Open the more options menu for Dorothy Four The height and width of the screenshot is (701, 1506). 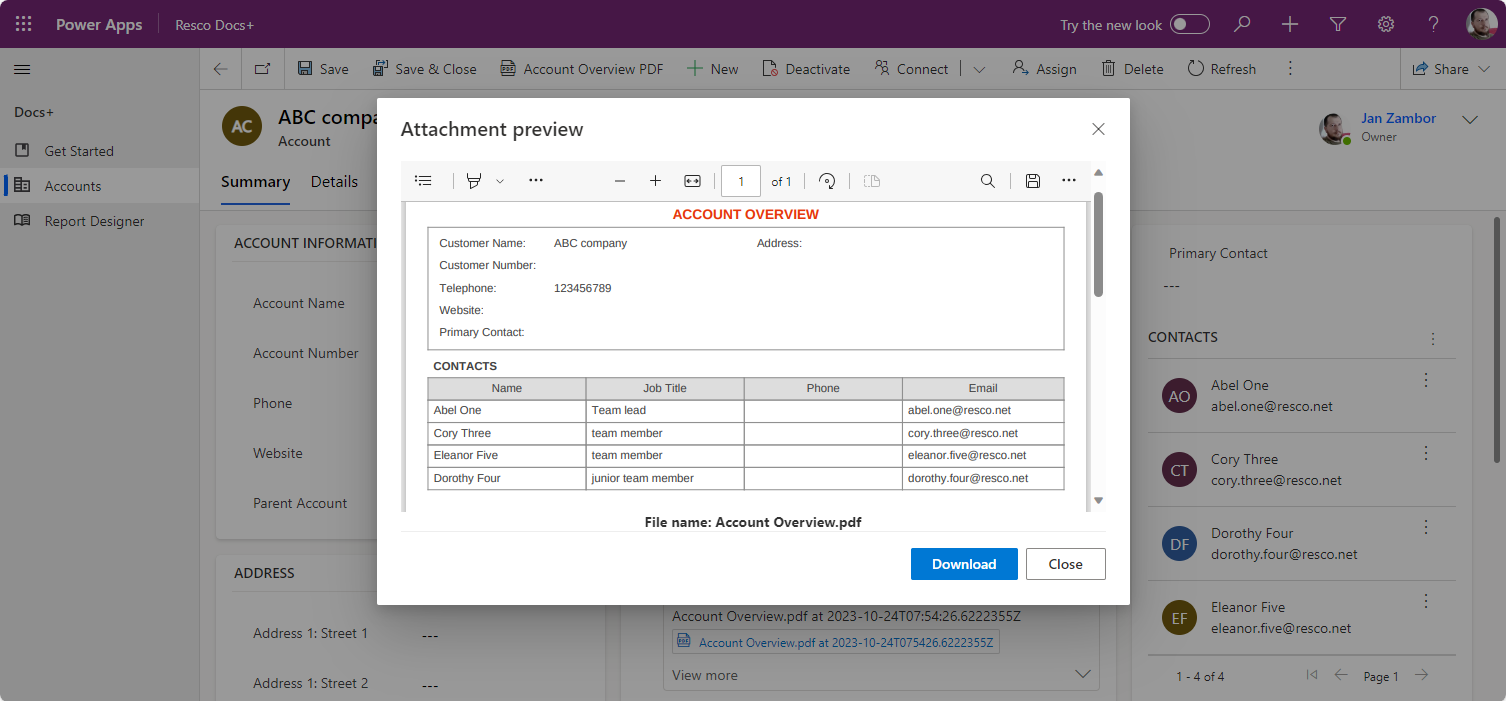(x=1426, y=527)
